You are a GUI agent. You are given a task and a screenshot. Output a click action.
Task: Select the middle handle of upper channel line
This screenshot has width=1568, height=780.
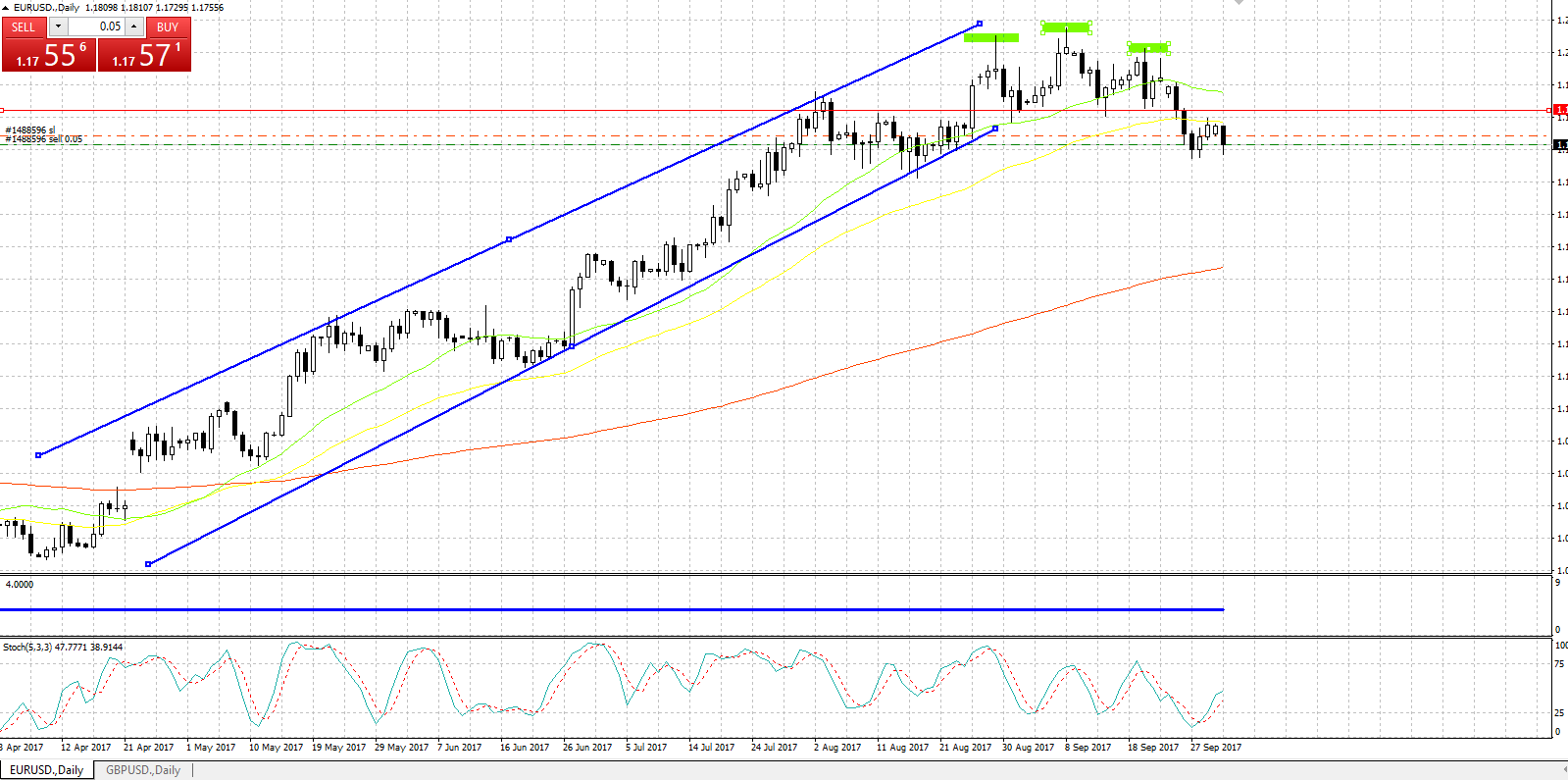tap(508, 239)
